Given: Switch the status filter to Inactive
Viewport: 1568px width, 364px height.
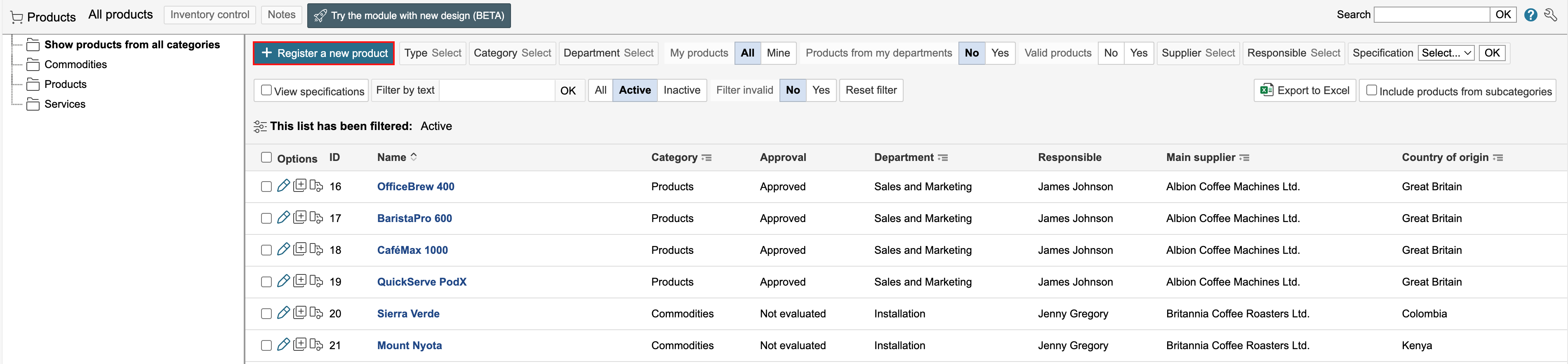Looking at the screenshot, I should [682, 90].
